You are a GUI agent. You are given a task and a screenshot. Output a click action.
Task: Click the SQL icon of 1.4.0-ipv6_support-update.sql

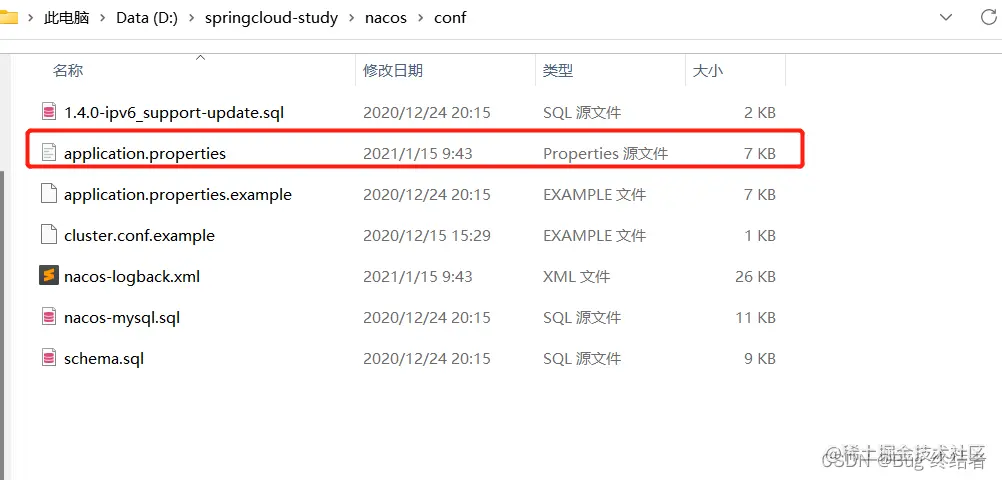(x=49, y=112)
